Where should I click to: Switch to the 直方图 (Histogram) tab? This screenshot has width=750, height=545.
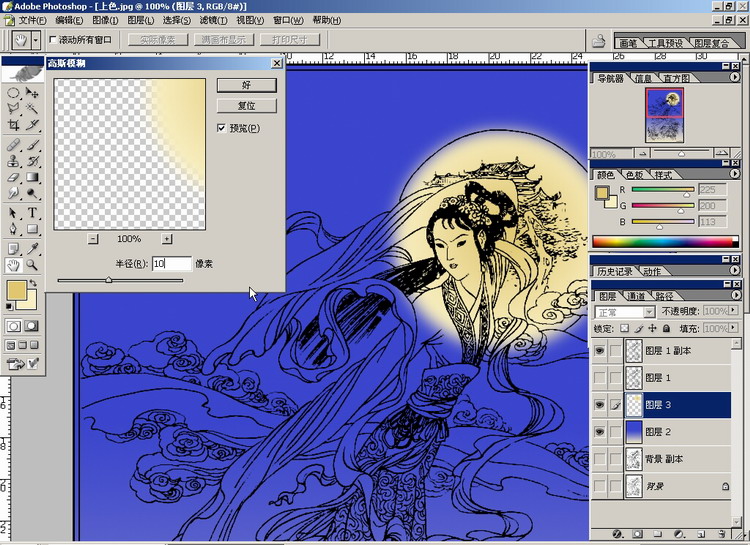click(x=676, y=78)
